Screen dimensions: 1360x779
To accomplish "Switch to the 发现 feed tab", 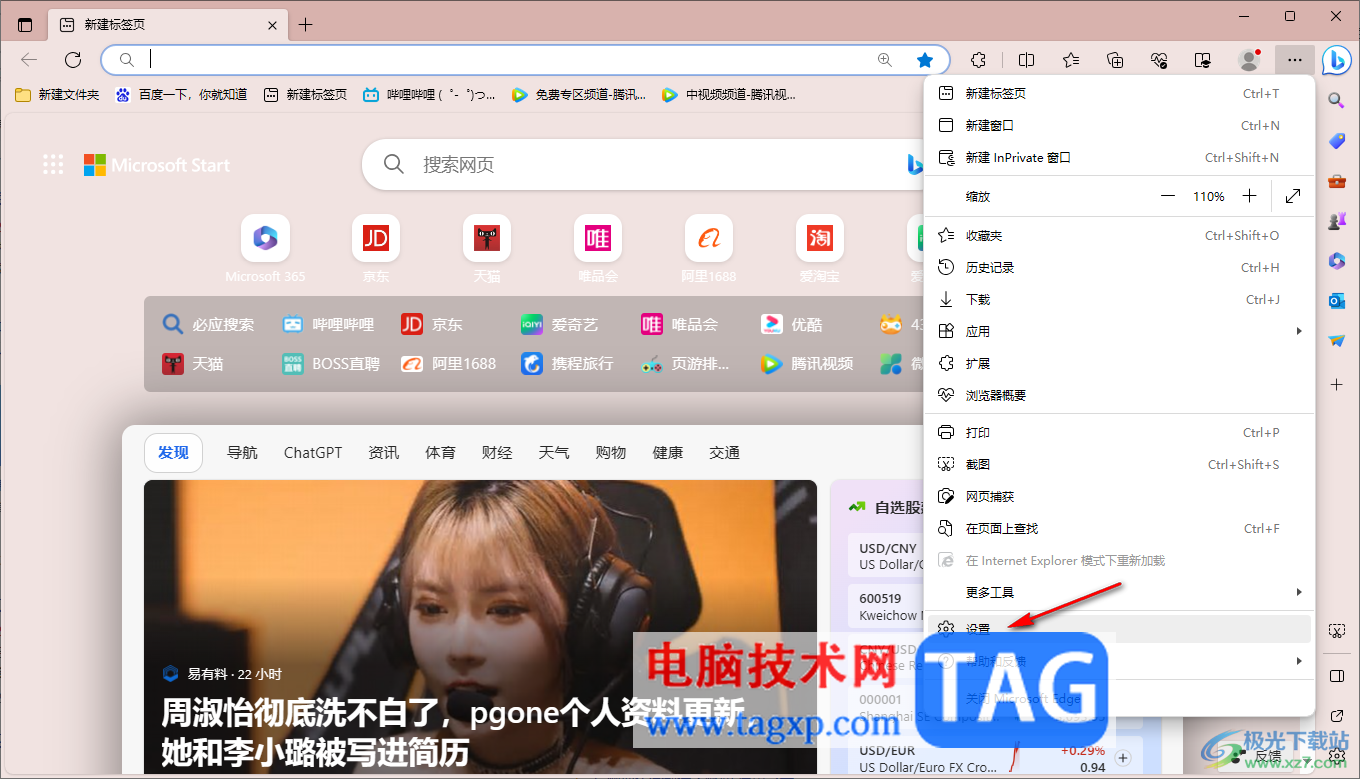I will [x=173, y=452].
